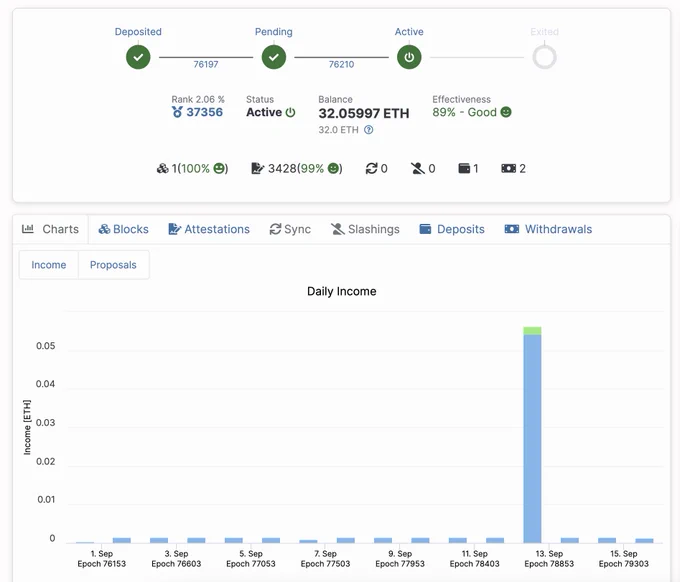This screenshot has width=680, height=582.
Task: Select the Proposals chart sub-tab
Action: click(x=113, y=265)
